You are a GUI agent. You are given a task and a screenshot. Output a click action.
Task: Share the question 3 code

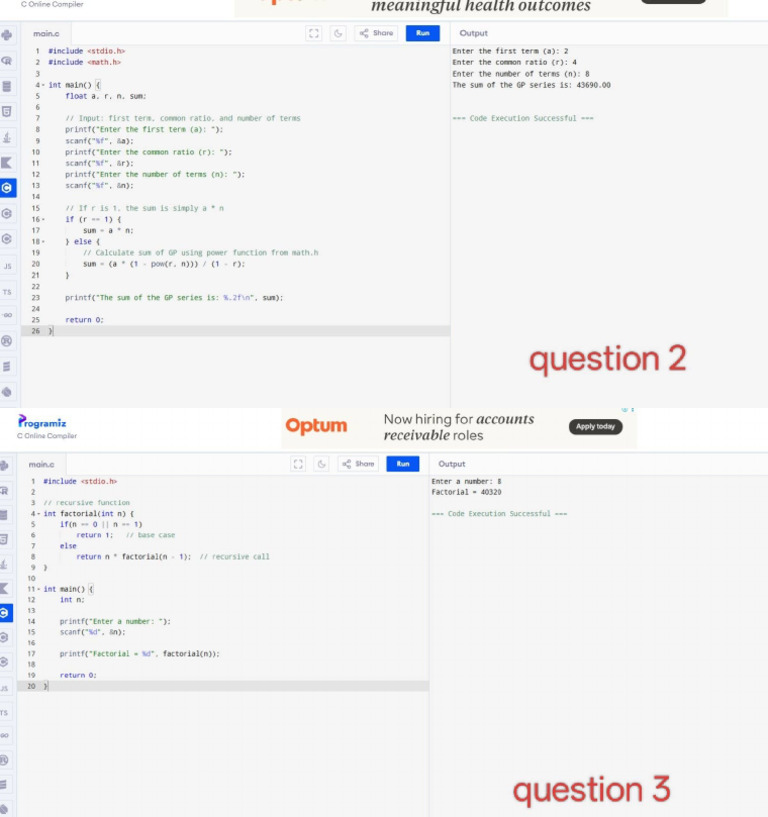[358, 464]
